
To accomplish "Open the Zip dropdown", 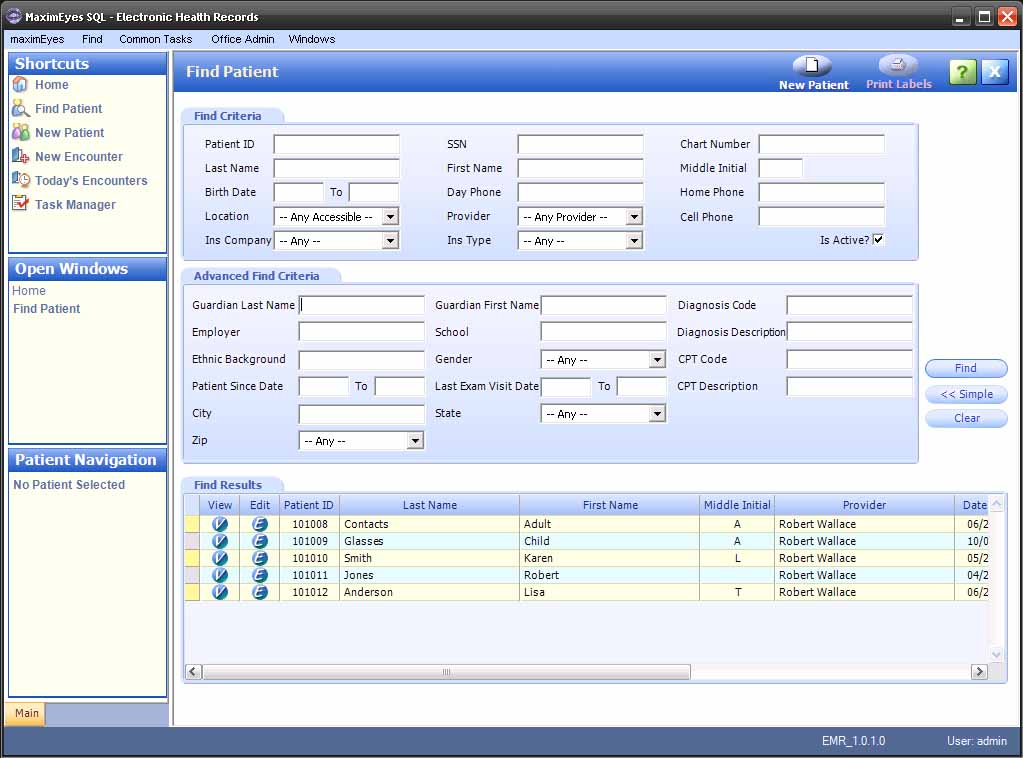I will point(415,441).
